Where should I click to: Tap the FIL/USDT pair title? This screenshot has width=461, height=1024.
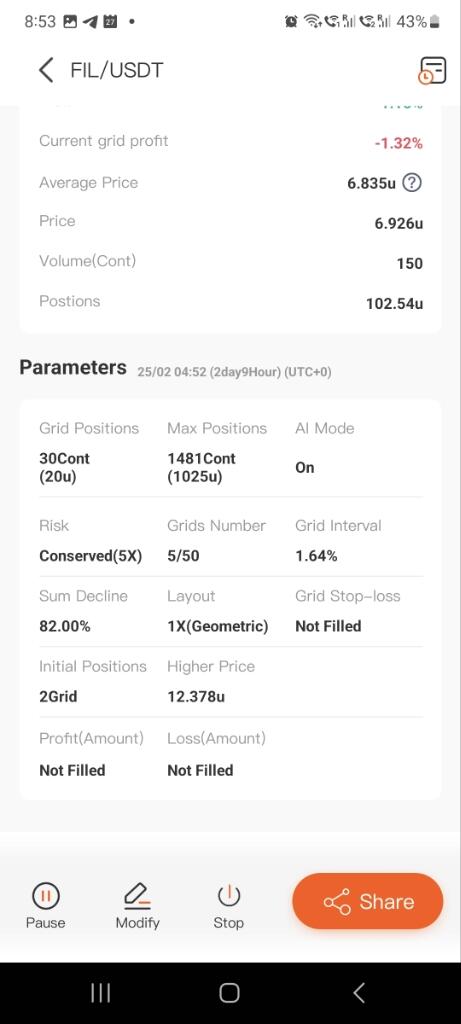[x=117, y=70]
